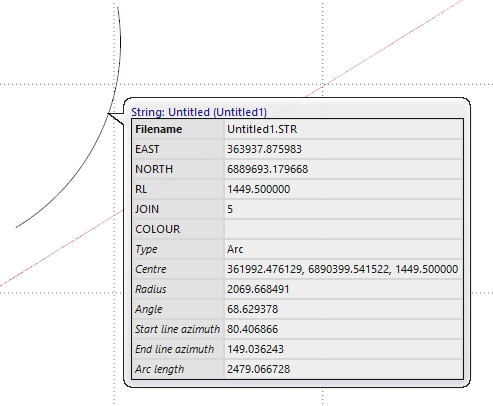Select the Angle value 68.629378
Image resolution: width=493 pixels, height=406 pixels.
[x=252, y=309]
